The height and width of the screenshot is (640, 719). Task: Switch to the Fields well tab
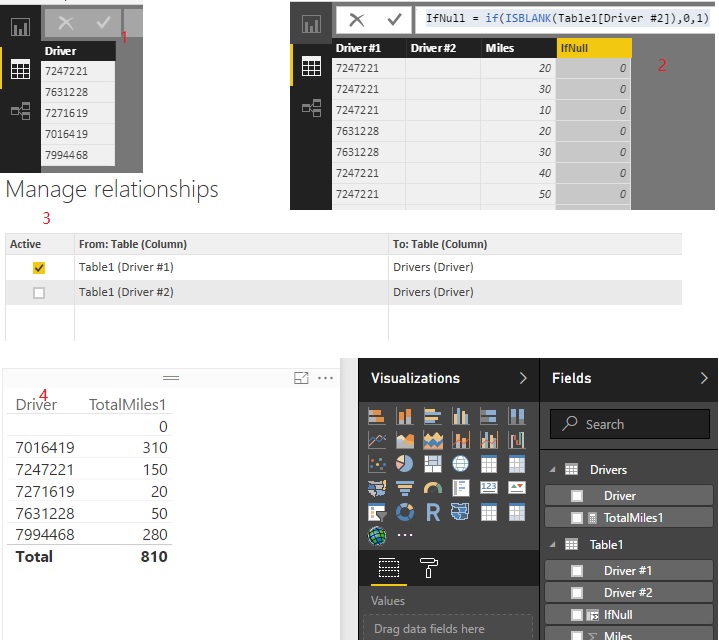click(388, 568)
